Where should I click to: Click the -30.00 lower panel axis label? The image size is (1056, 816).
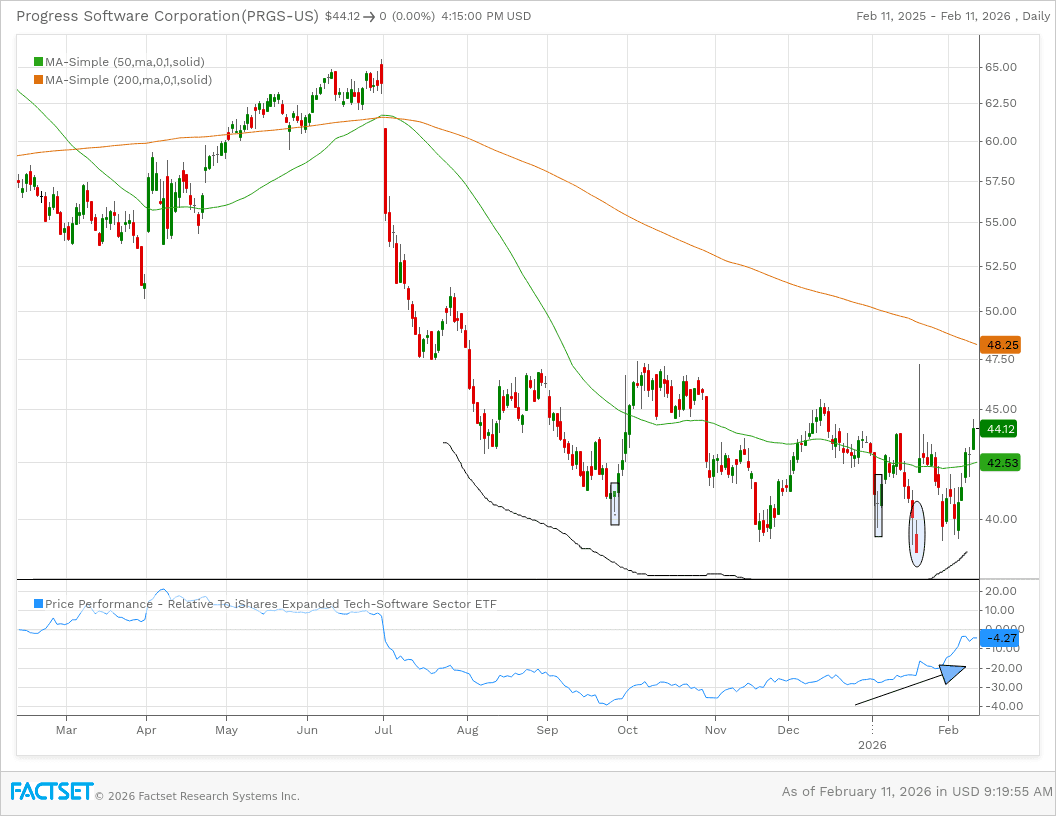tap(1002, 687)
